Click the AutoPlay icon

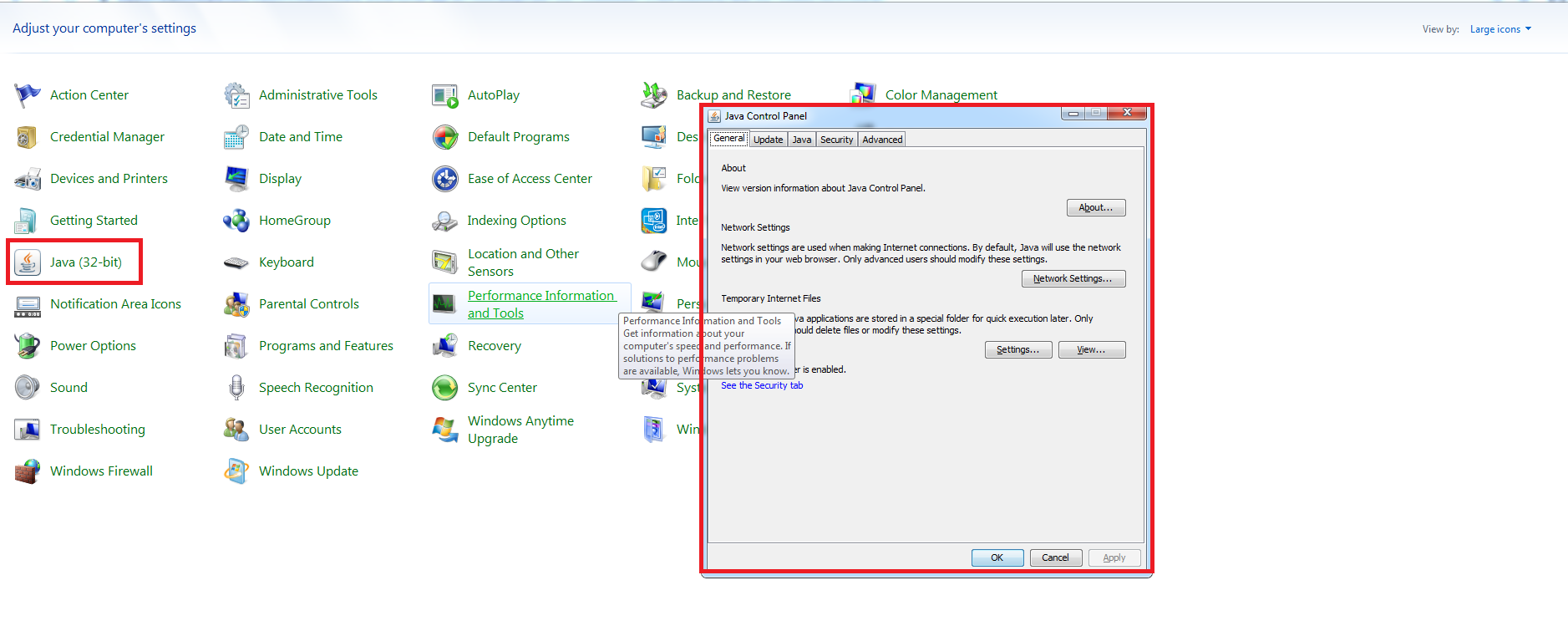click(x=445, y=95)
